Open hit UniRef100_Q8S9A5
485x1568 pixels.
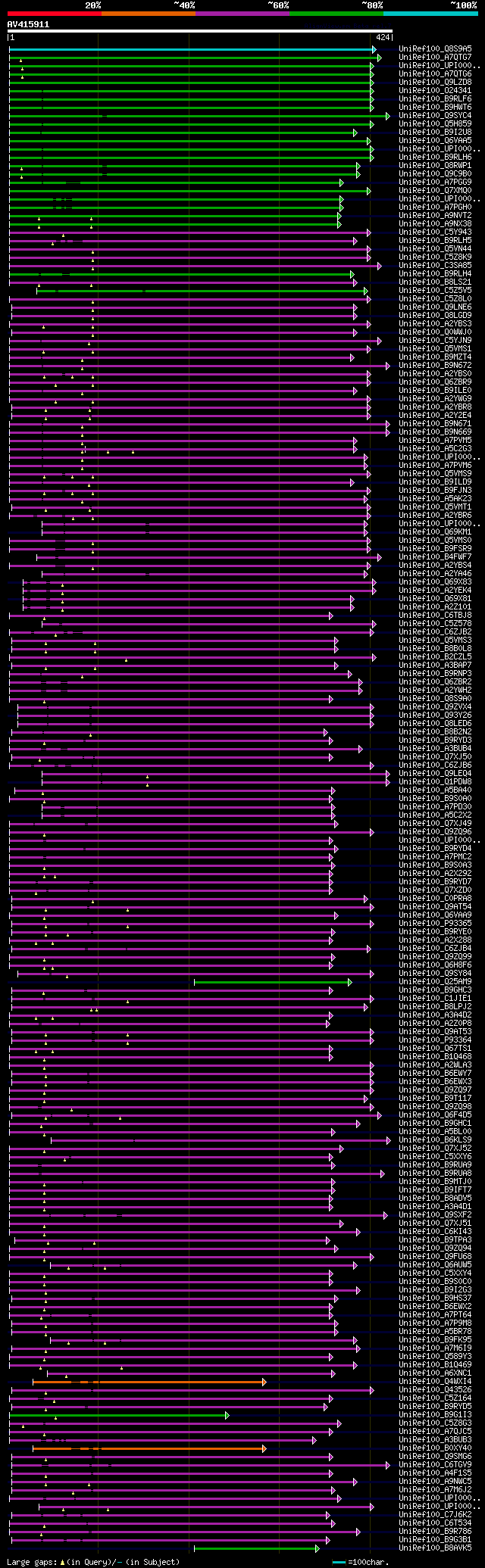click(435, 49)
